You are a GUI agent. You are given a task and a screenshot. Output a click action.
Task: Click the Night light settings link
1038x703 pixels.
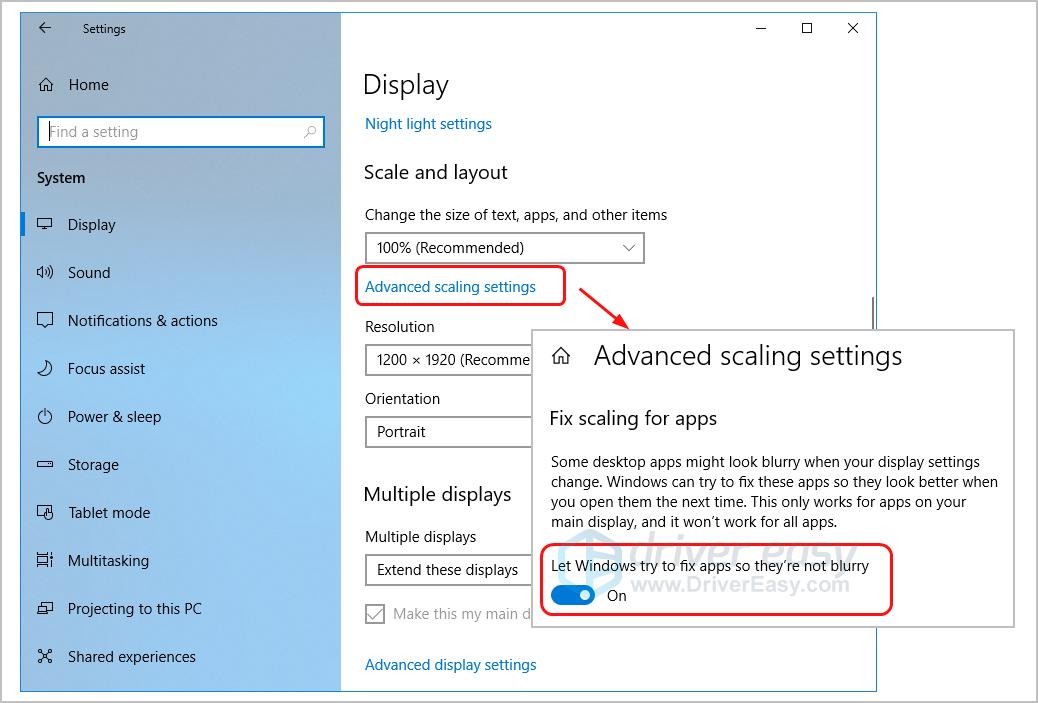coord(428,124)
